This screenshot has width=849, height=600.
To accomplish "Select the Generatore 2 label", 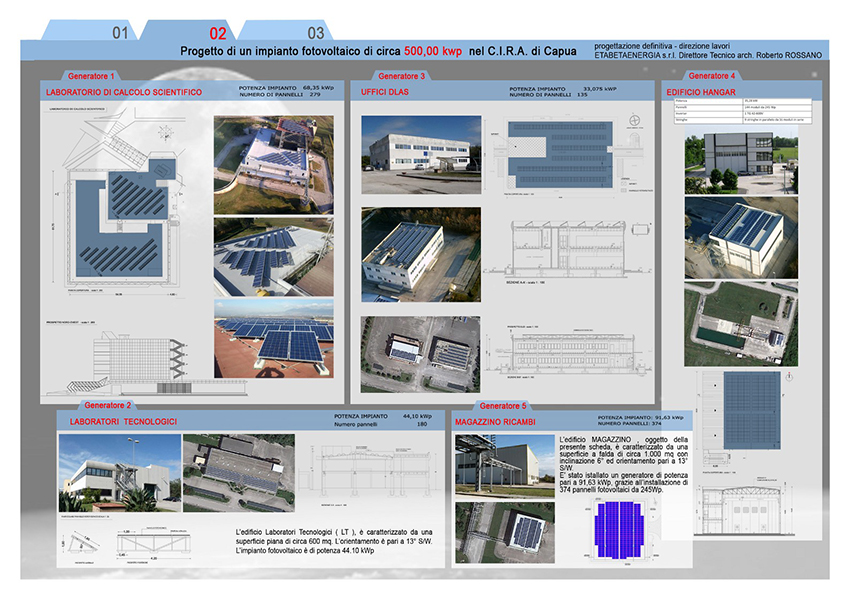I will 109,405.
